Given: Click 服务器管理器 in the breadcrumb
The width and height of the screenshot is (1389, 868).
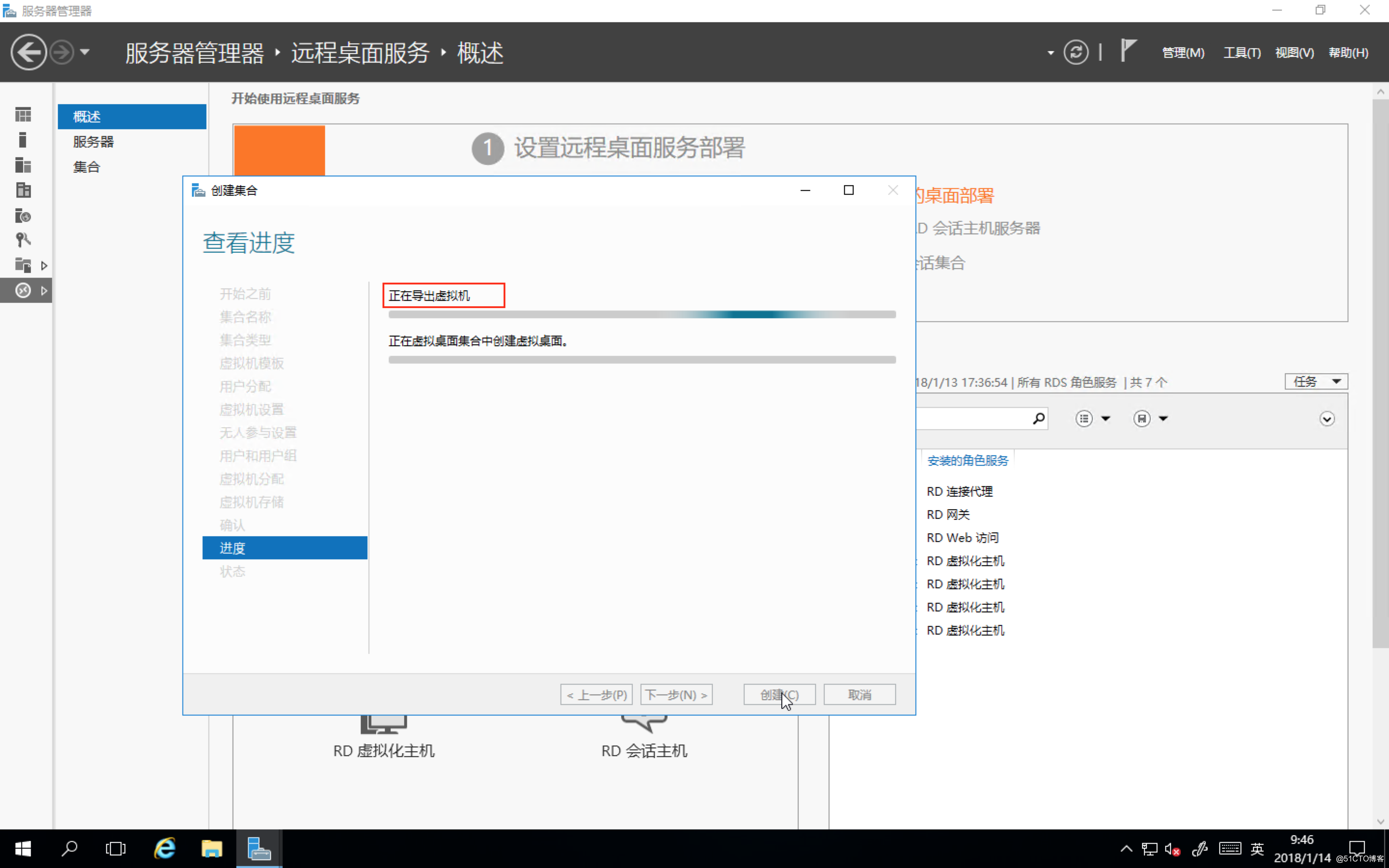Looking at the screenshot, I should coord(194,54).
